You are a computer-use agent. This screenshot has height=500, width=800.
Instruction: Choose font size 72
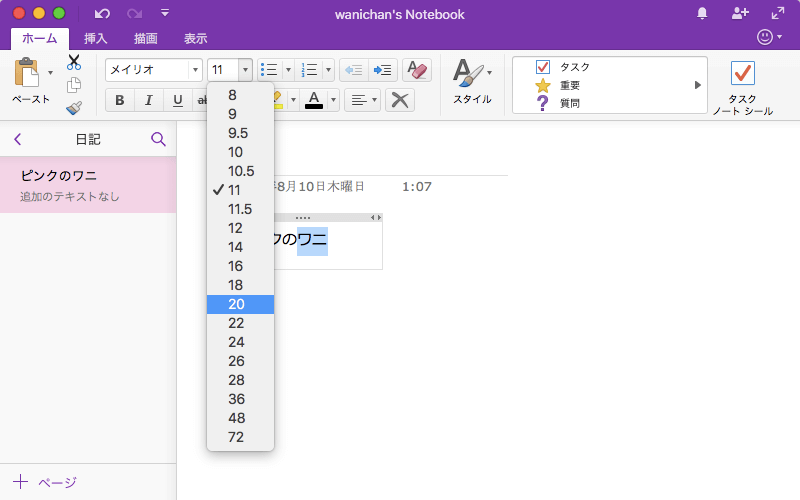[x=240, y=437]
